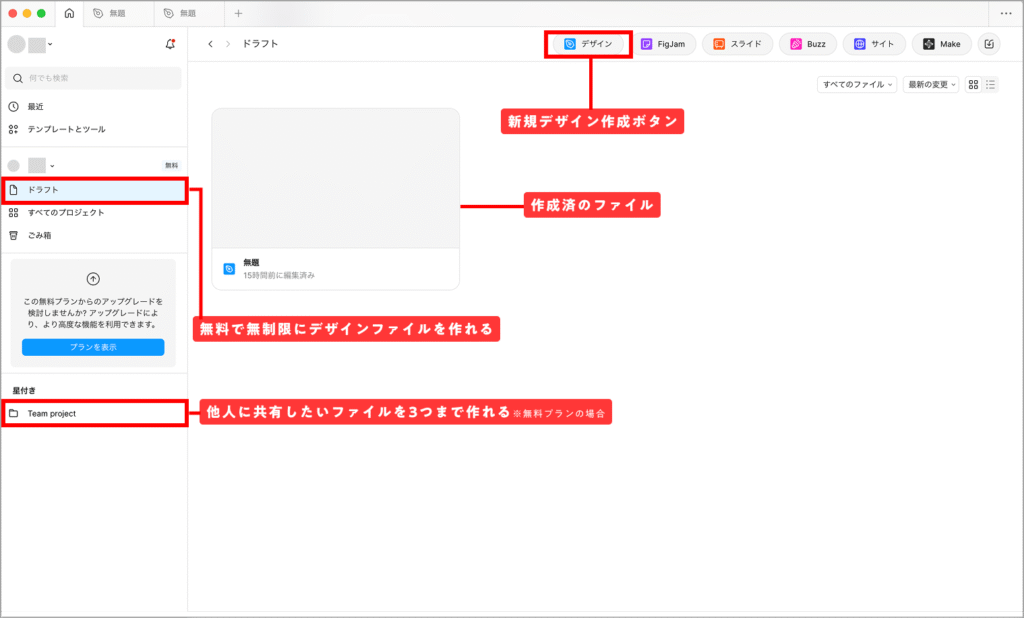Click the 何でも検索 search field
The height and width of the screenshot is (618, 1024).
click(x=93, y=78)
